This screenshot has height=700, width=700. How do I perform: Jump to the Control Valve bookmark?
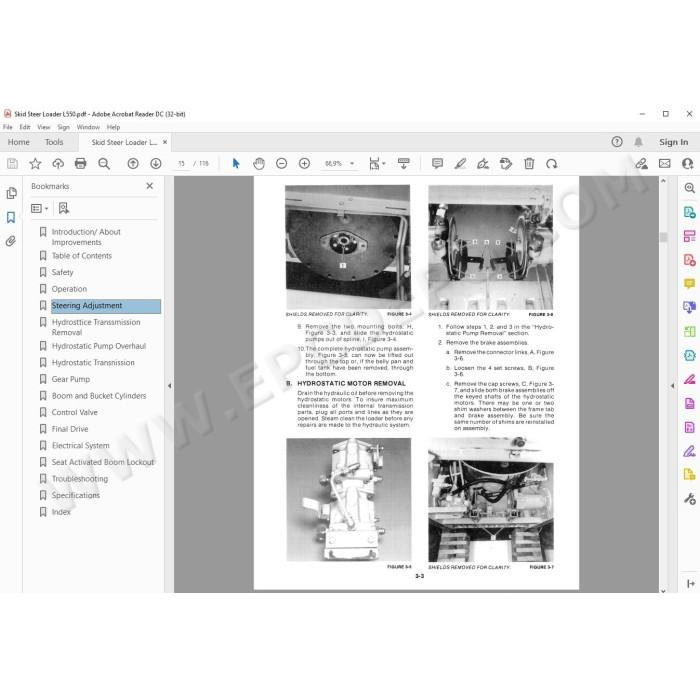pos(75,412)
